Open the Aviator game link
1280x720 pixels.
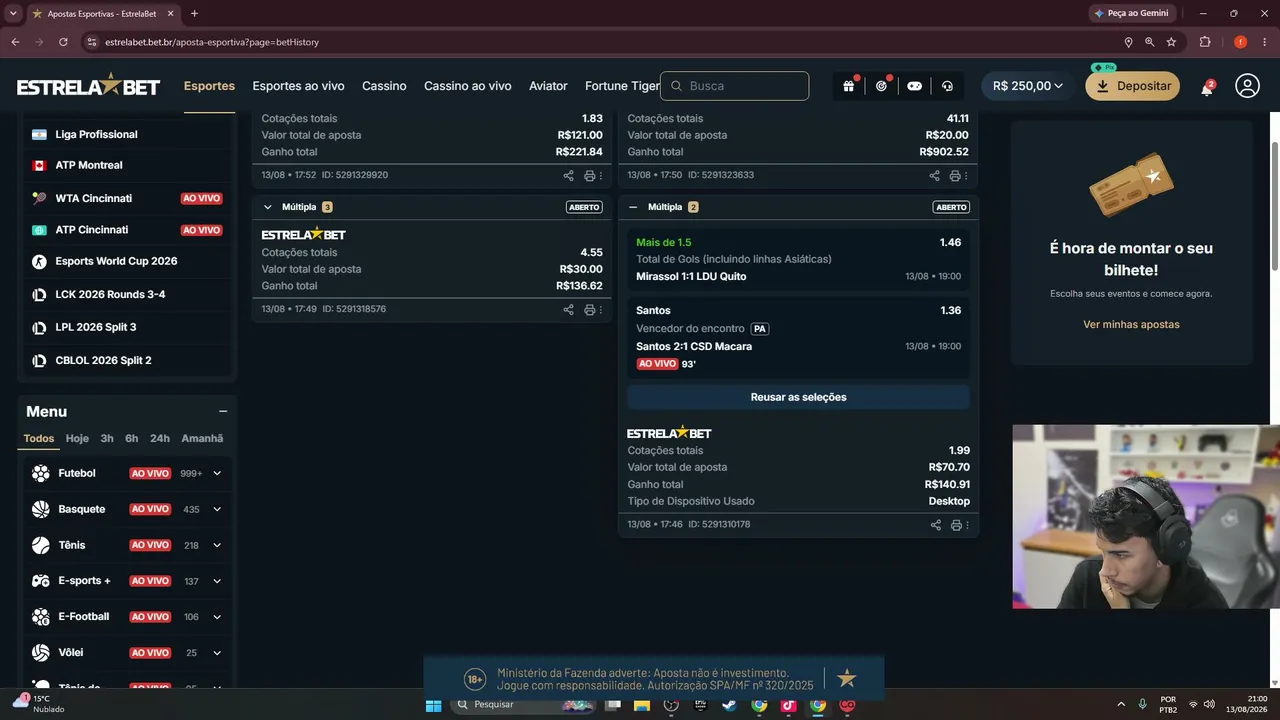[x=548, y=86]
